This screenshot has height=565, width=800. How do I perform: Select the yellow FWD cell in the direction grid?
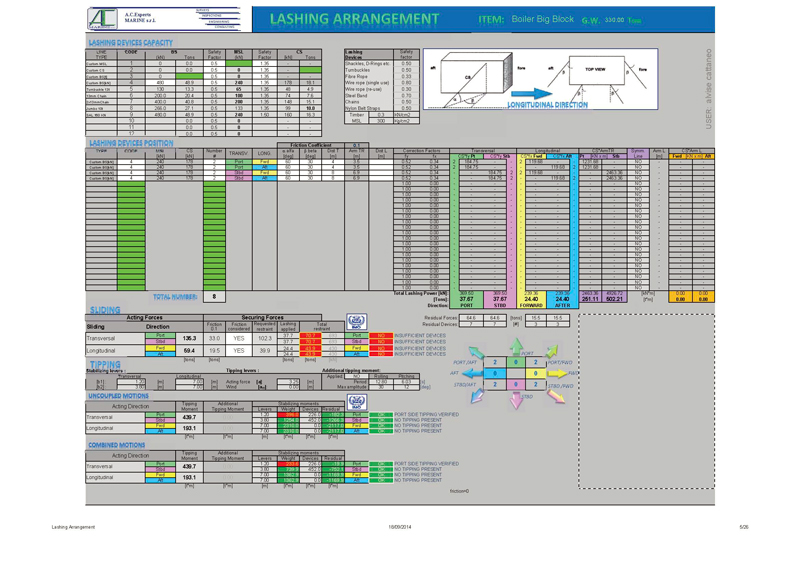point(536,374)
